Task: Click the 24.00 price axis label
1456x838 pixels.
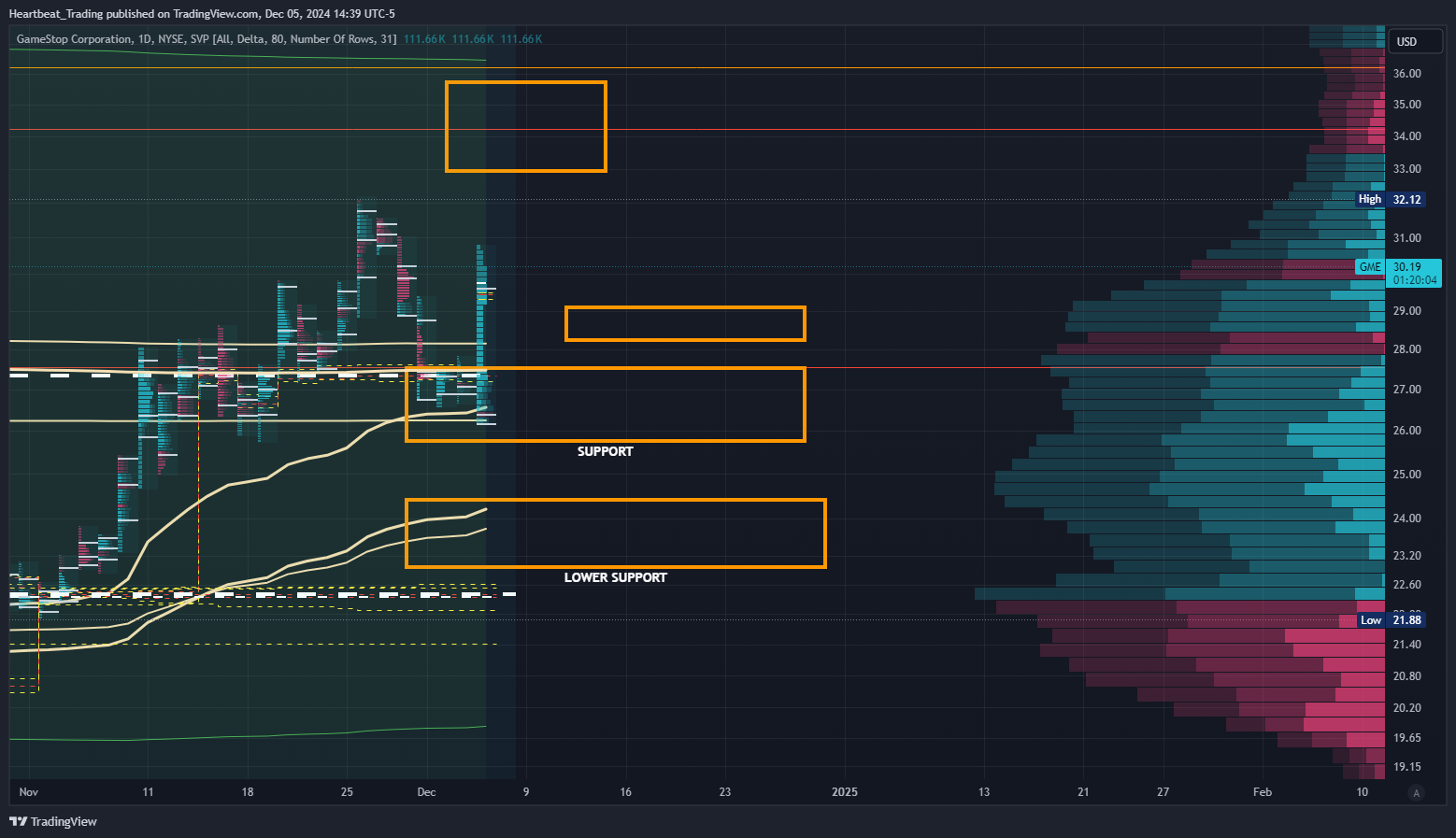Action: click(1406, 518)
